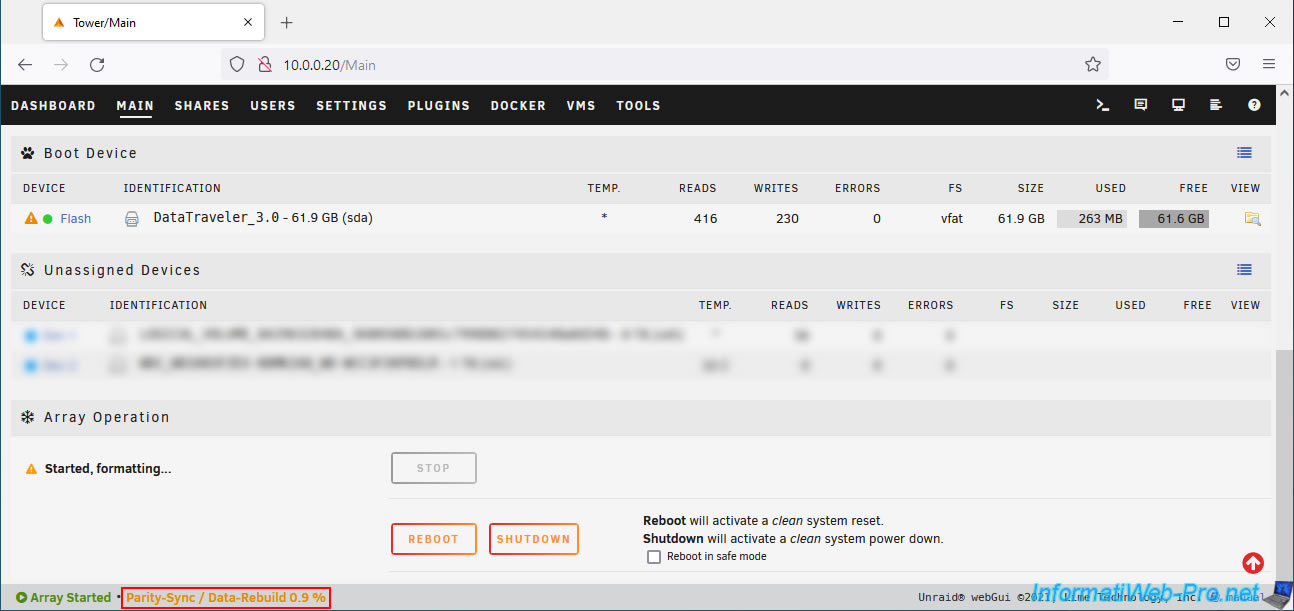This screenshot has width=1294, height=611.
Task: Click the help question mark icon
Action: (1254, 105)
